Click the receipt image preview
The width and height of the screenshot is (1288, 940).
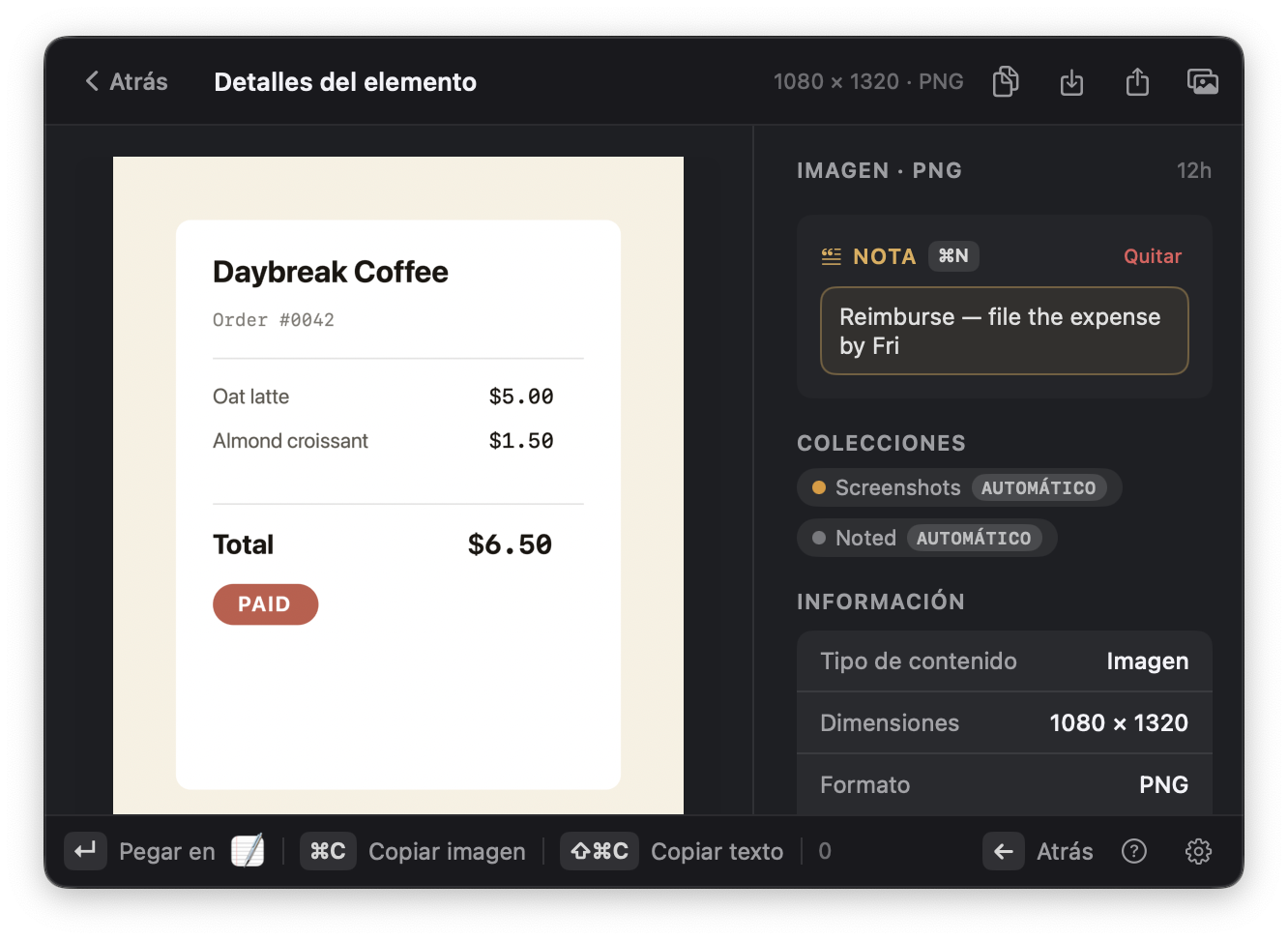pos(398,485)
